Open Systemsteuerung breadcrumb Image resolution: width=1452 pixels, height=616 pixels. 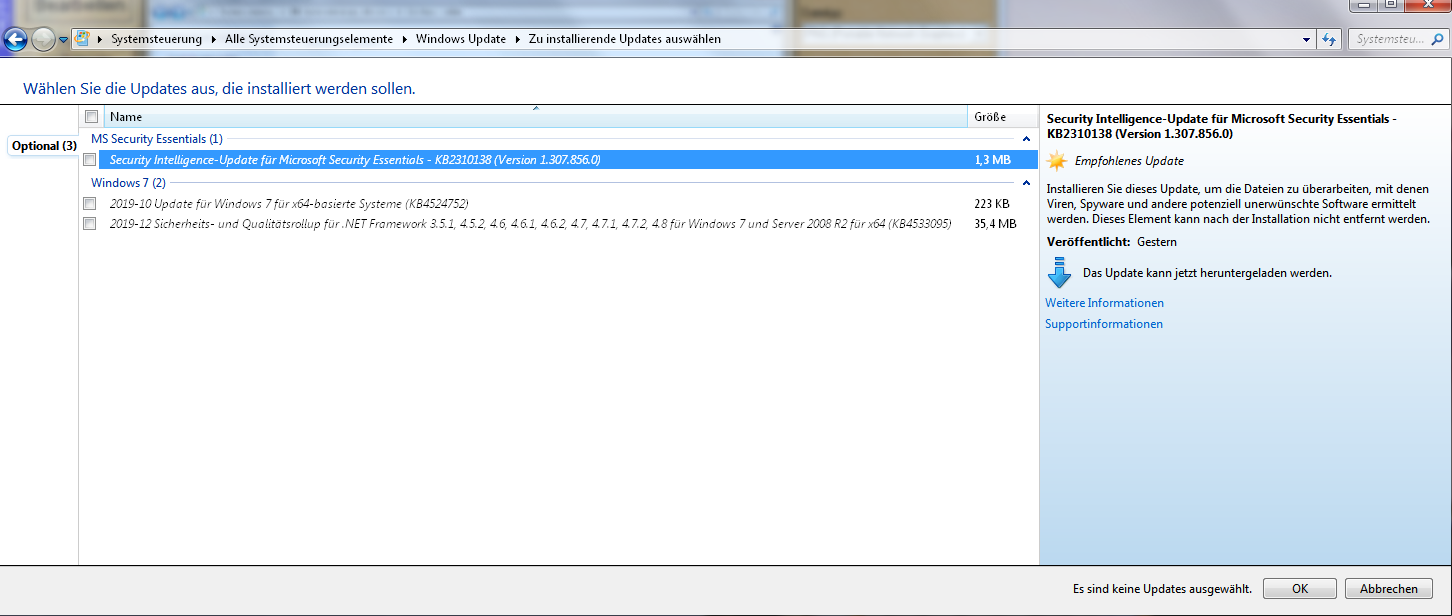point(156,39)
